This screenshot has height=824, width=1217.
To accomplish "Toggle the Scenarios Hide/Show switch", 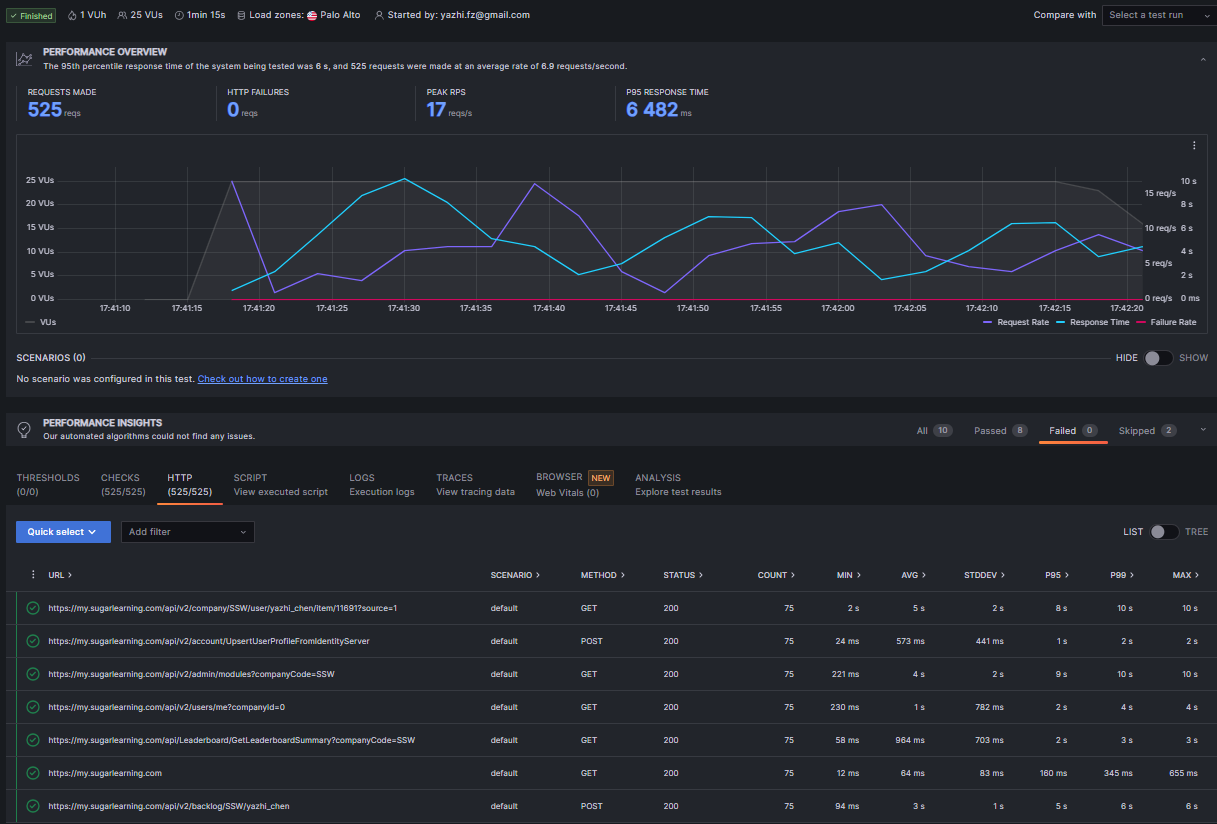I will 1159,358.
